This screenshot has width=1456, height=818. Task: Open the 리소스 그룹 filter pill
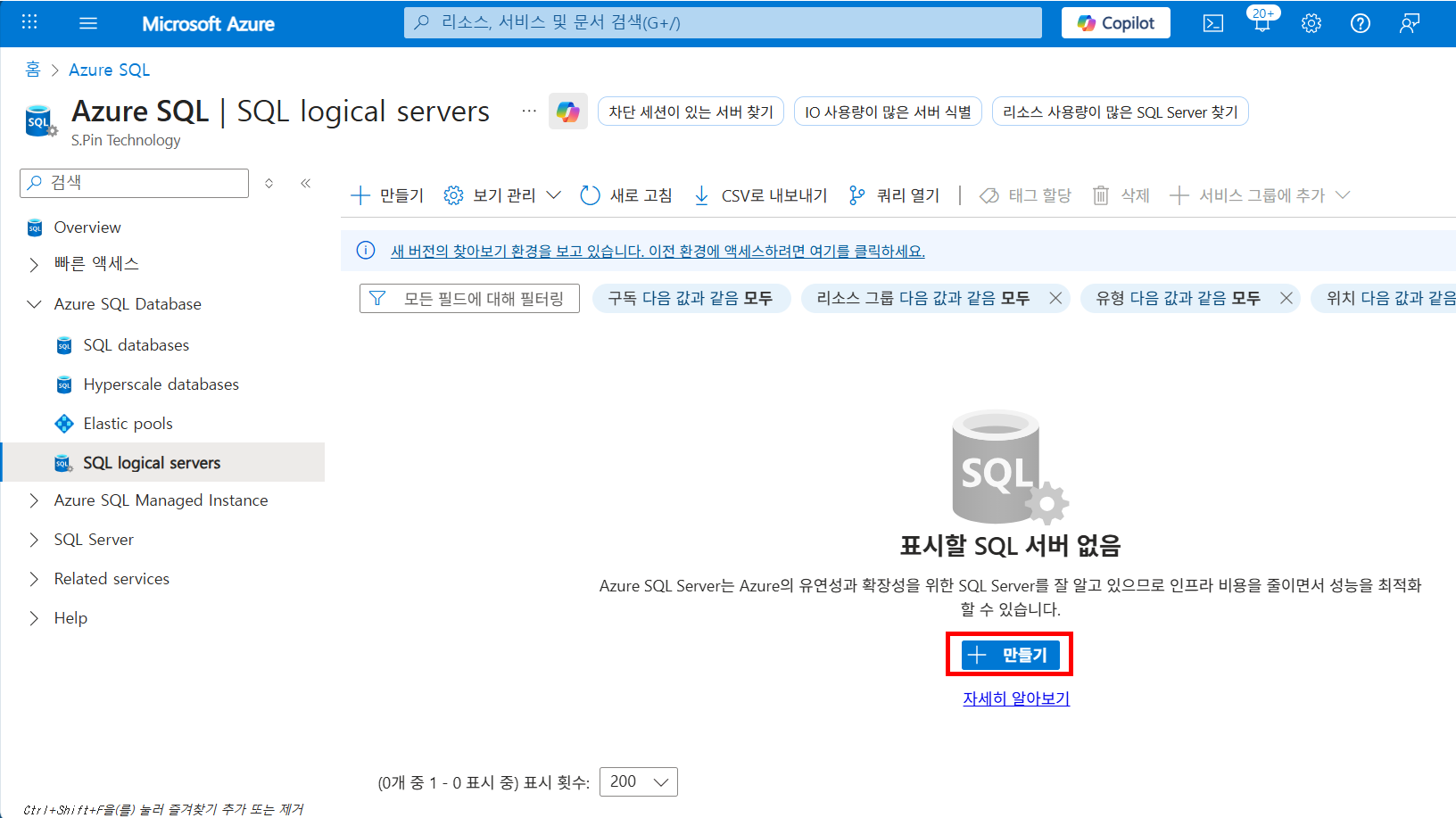click(922, 298)
